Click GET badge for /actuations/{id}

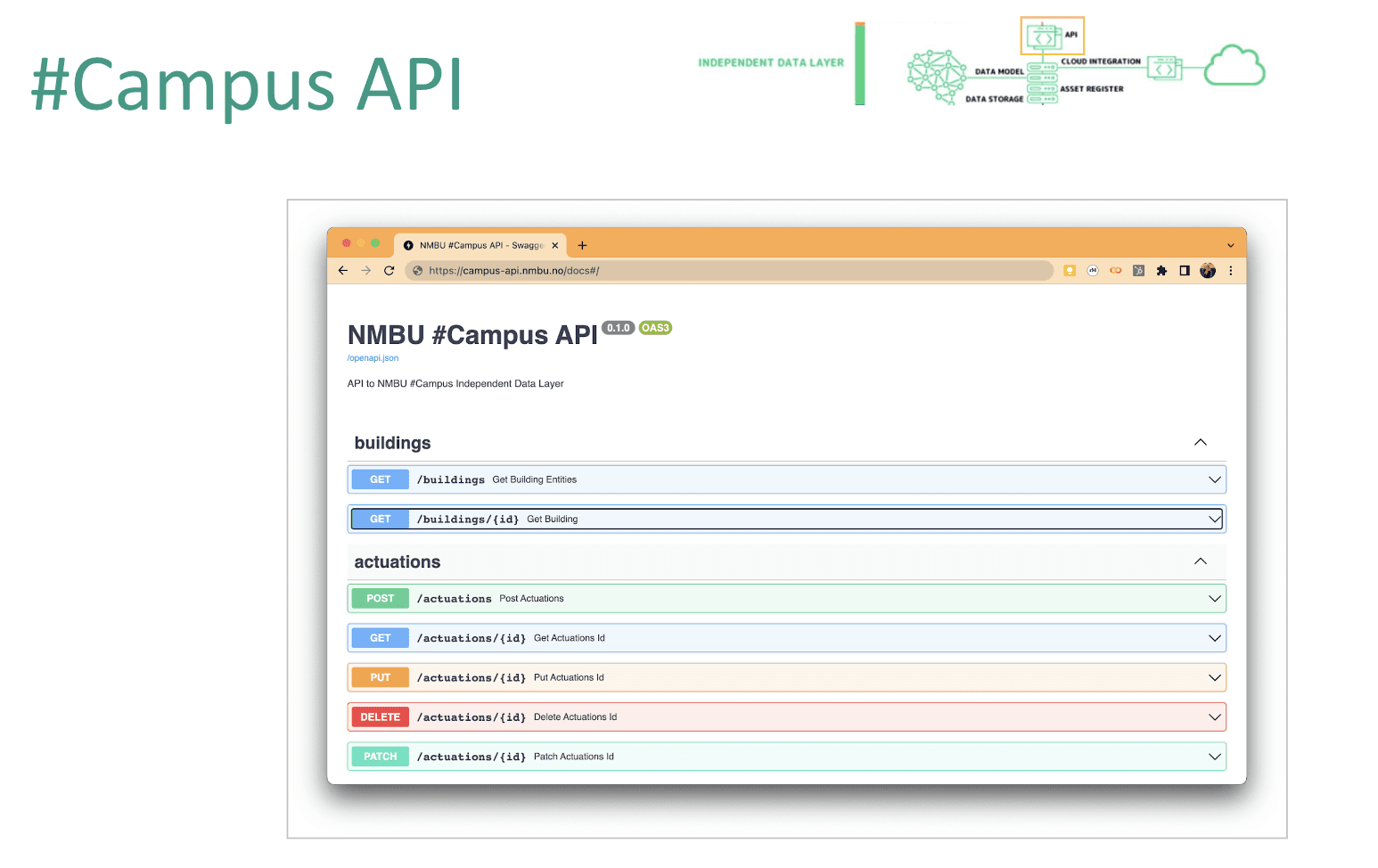tap(381, 638)
